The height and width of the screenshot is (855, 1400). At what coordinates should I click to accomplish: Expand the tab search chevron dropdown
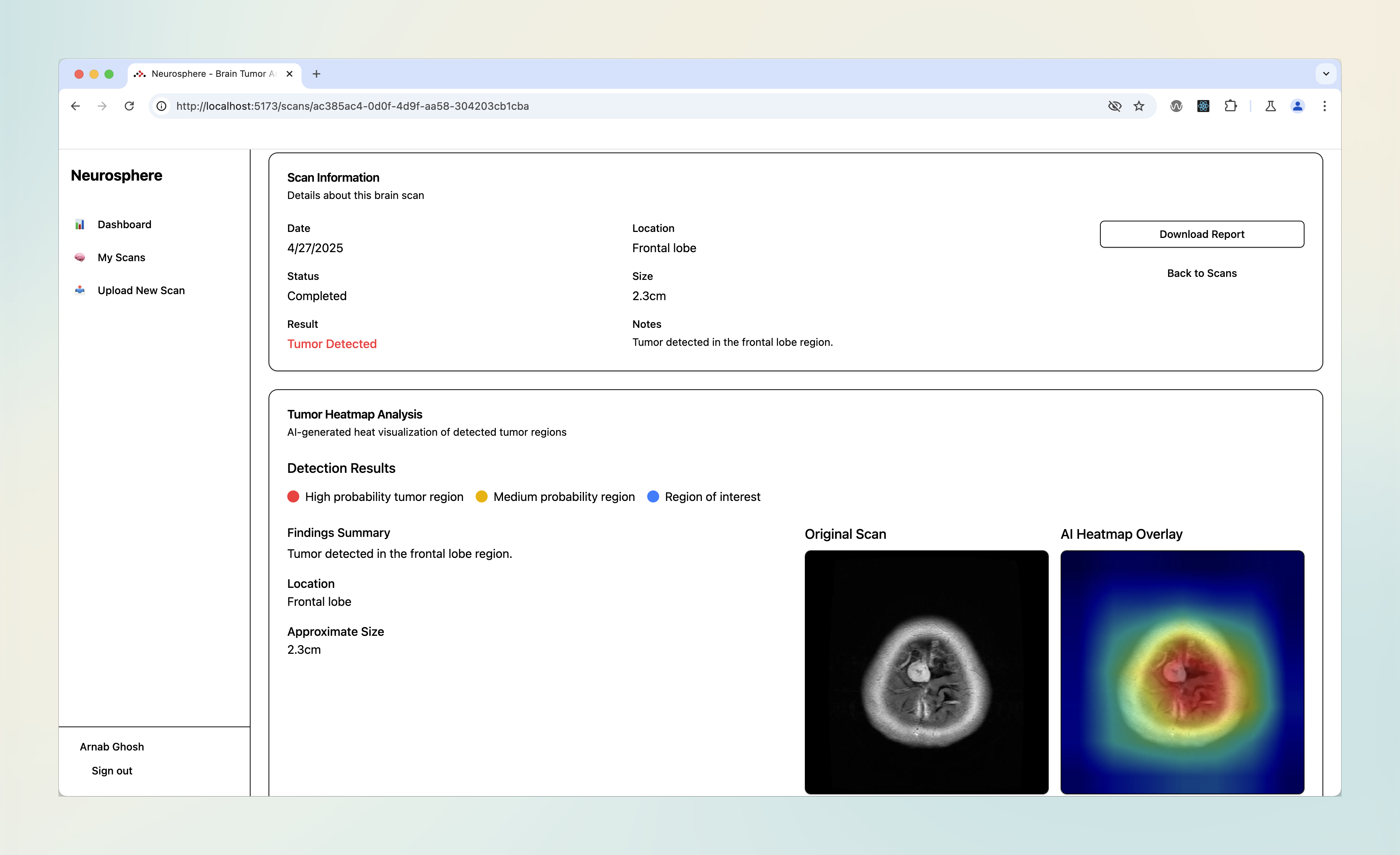tap(1325, 74)
